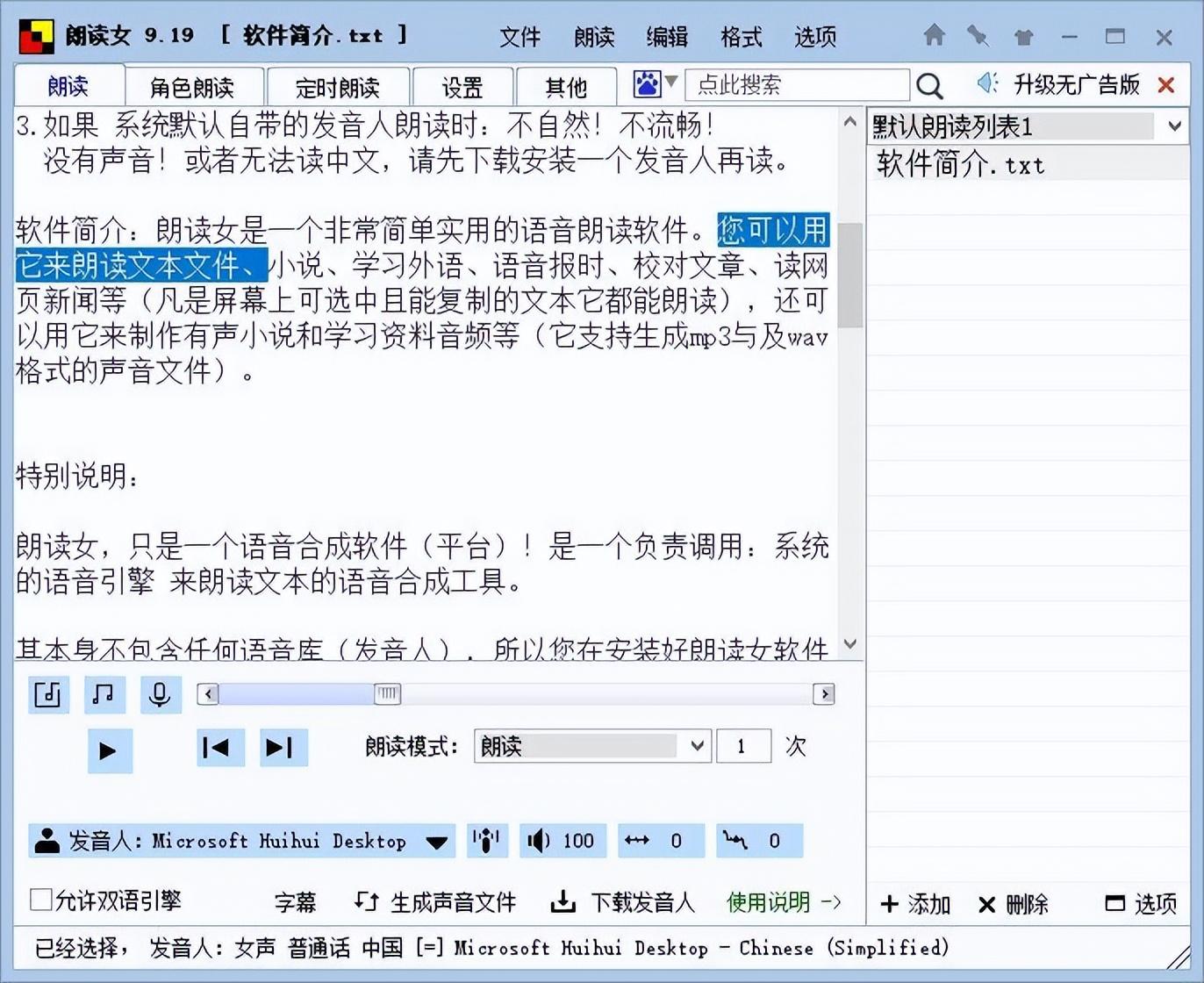Open the 文件 menu

tap(520, 37)
